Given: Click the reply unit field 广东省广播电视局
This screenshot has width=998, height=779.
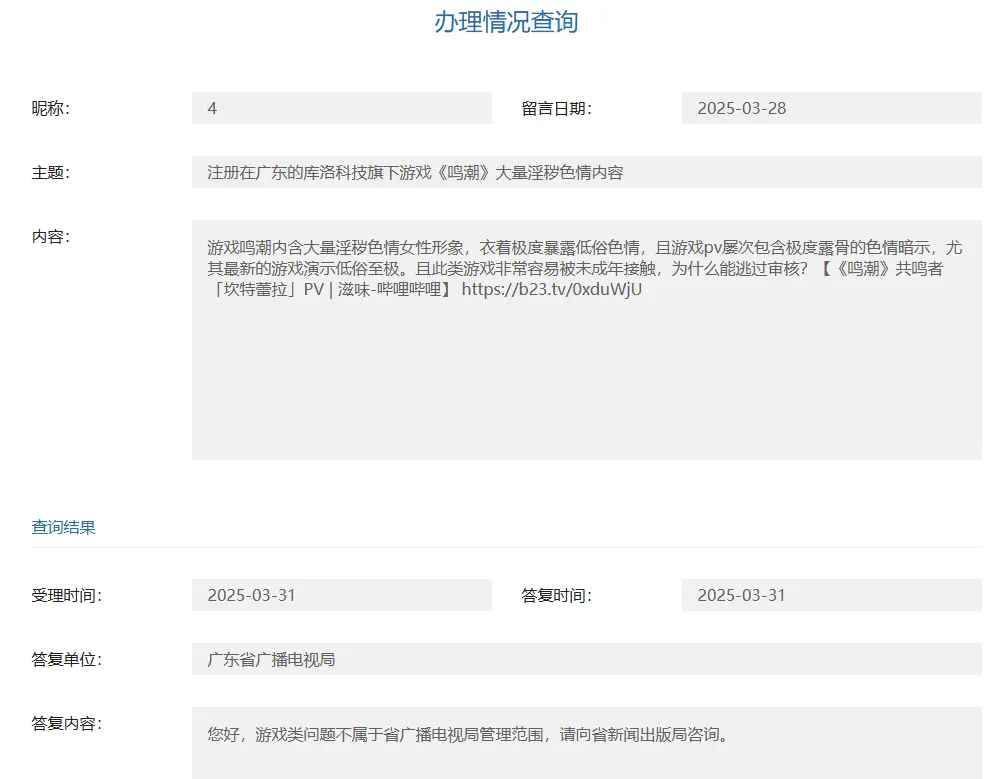Looking at the screenshot, I should coord(587,659).
